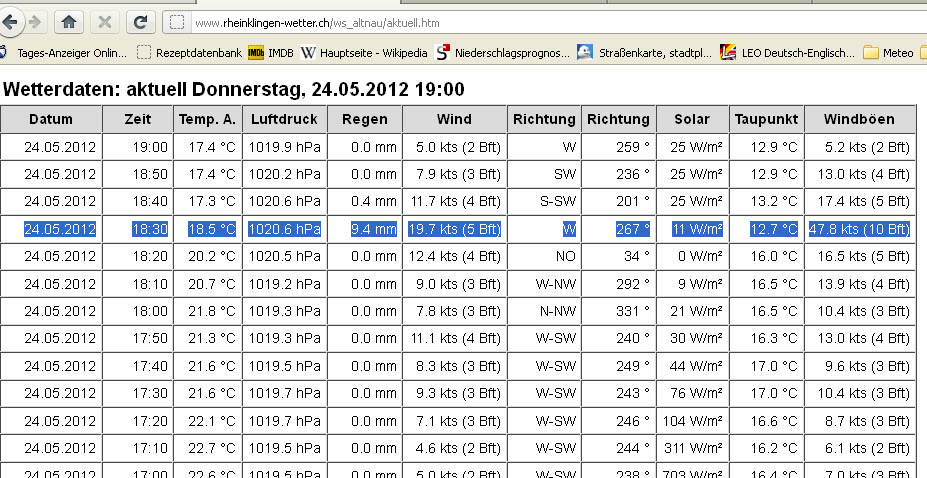The height and width of the screenshot is (478, 927).
Task: Click the 76 W/m² solar cell
Action: (692, 393)
